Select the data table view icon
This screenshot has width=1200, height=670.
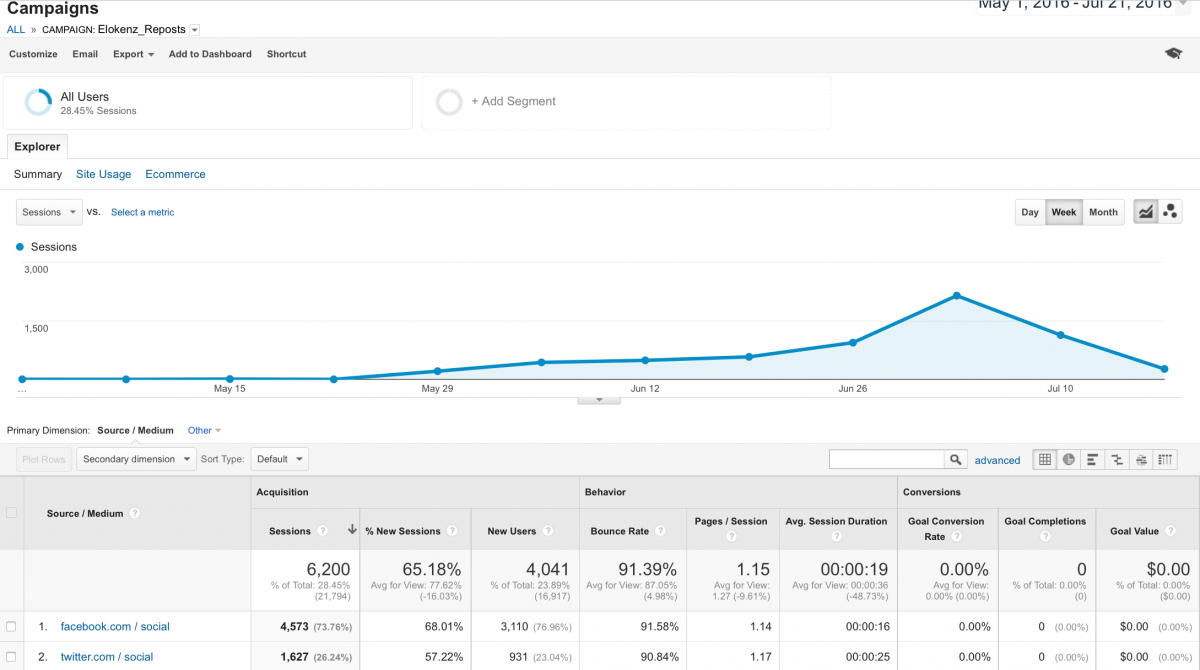pyautogui.click(x=1045, y=459)
